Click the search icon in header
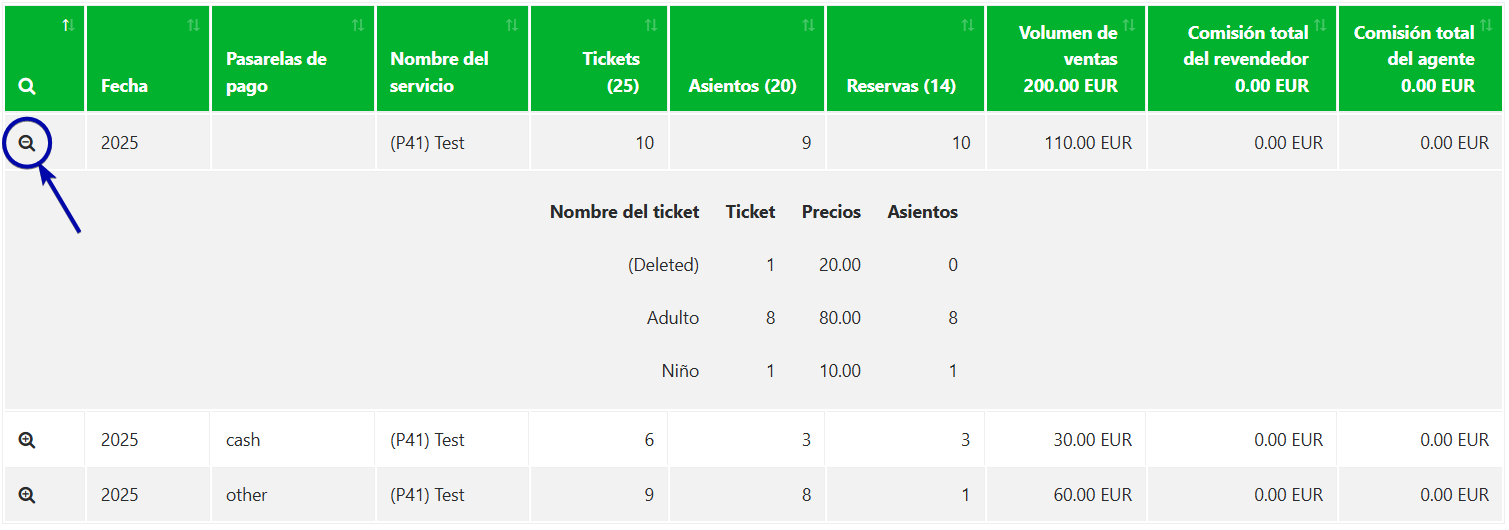Image resolution: width=1509 pixels, height=530 pixels. (27, 87)
